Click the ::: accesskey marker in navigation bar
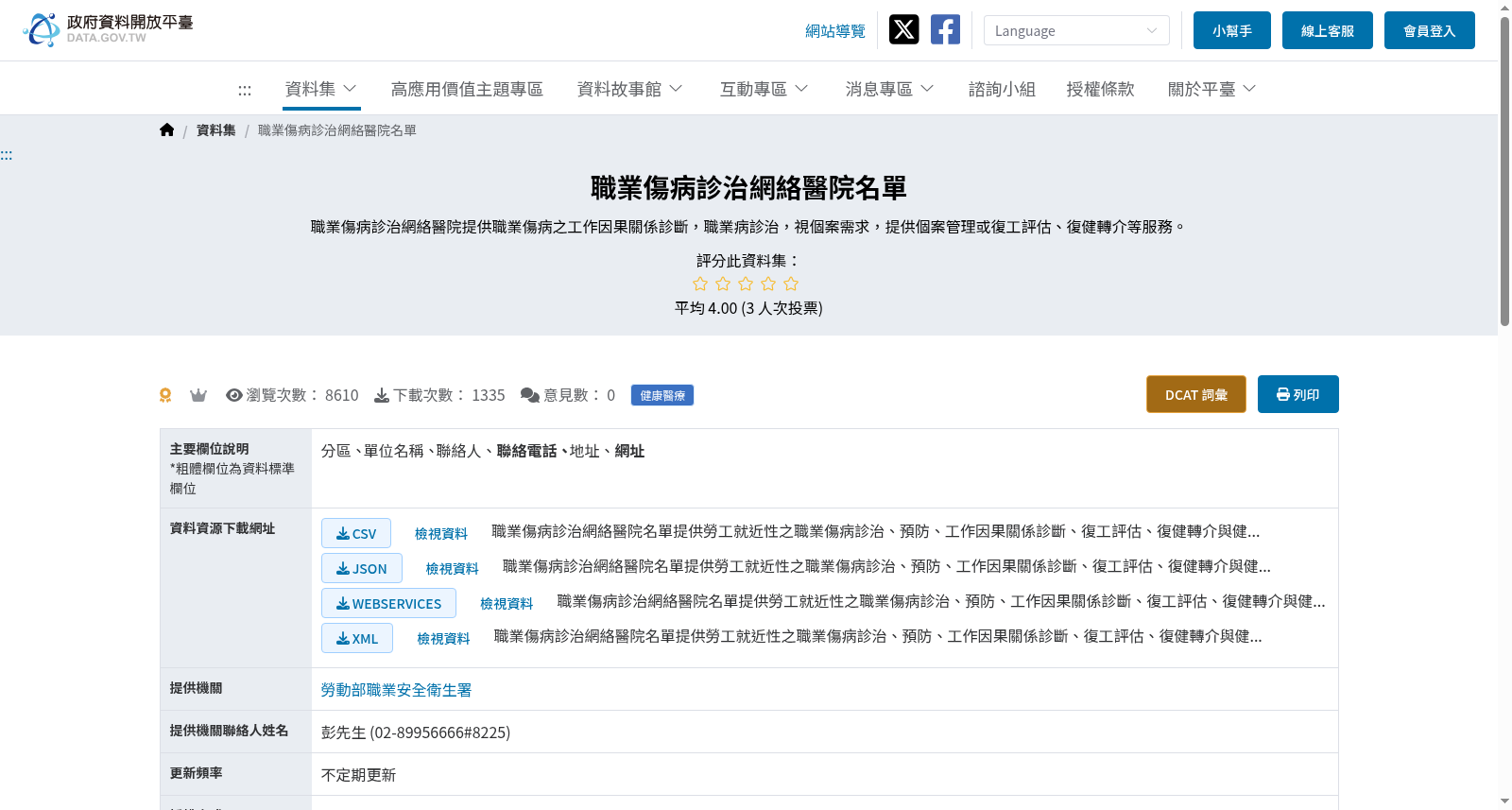The image size is (1512, 810). coord(245,90)
